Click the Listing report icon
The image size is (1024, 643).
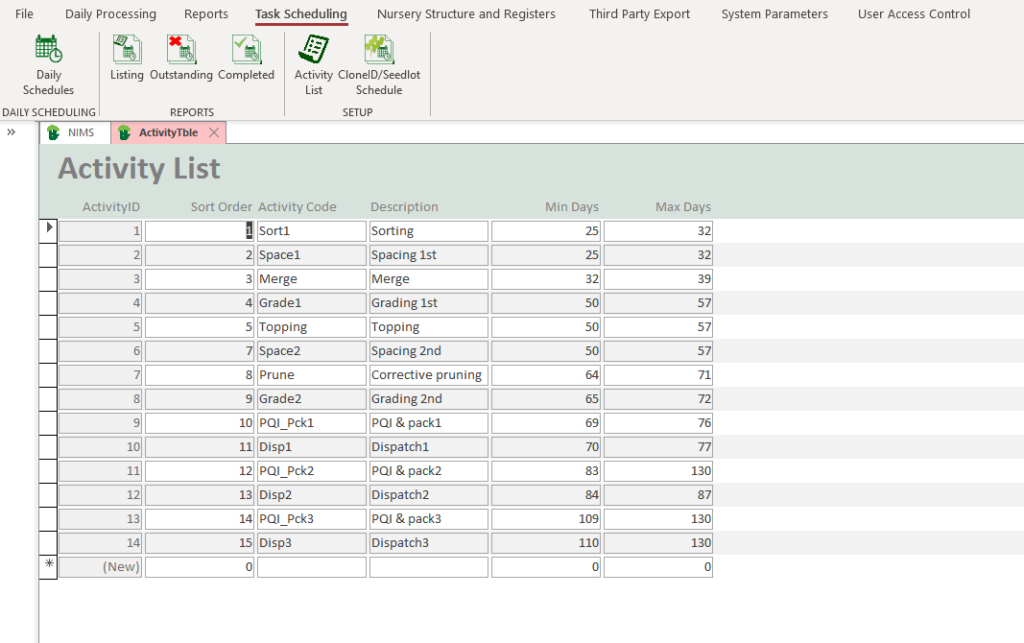(x=127, y=58)
